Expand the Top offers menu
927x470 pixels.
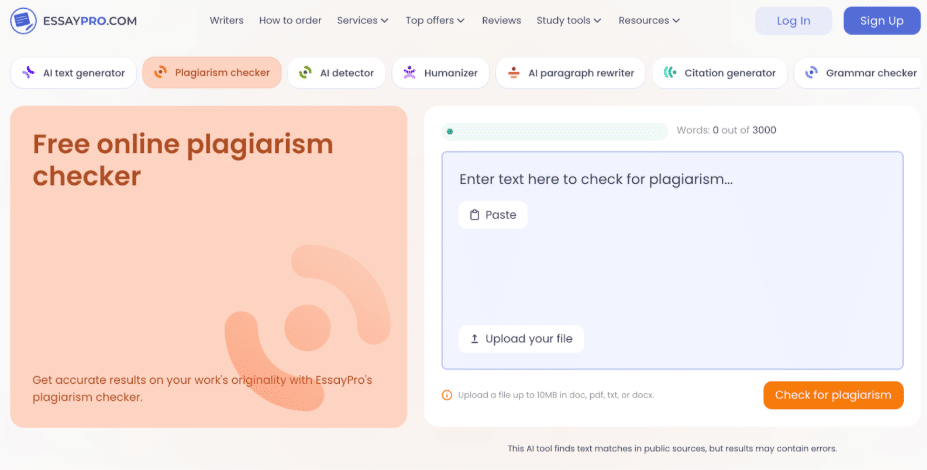click(435, 21)
